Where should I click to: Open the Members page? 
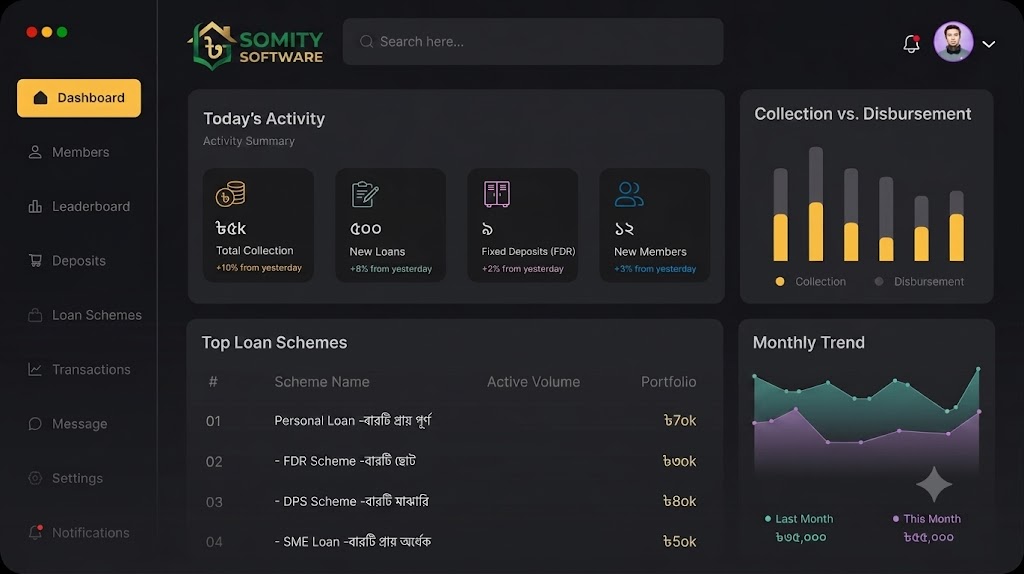coord(69,152)
